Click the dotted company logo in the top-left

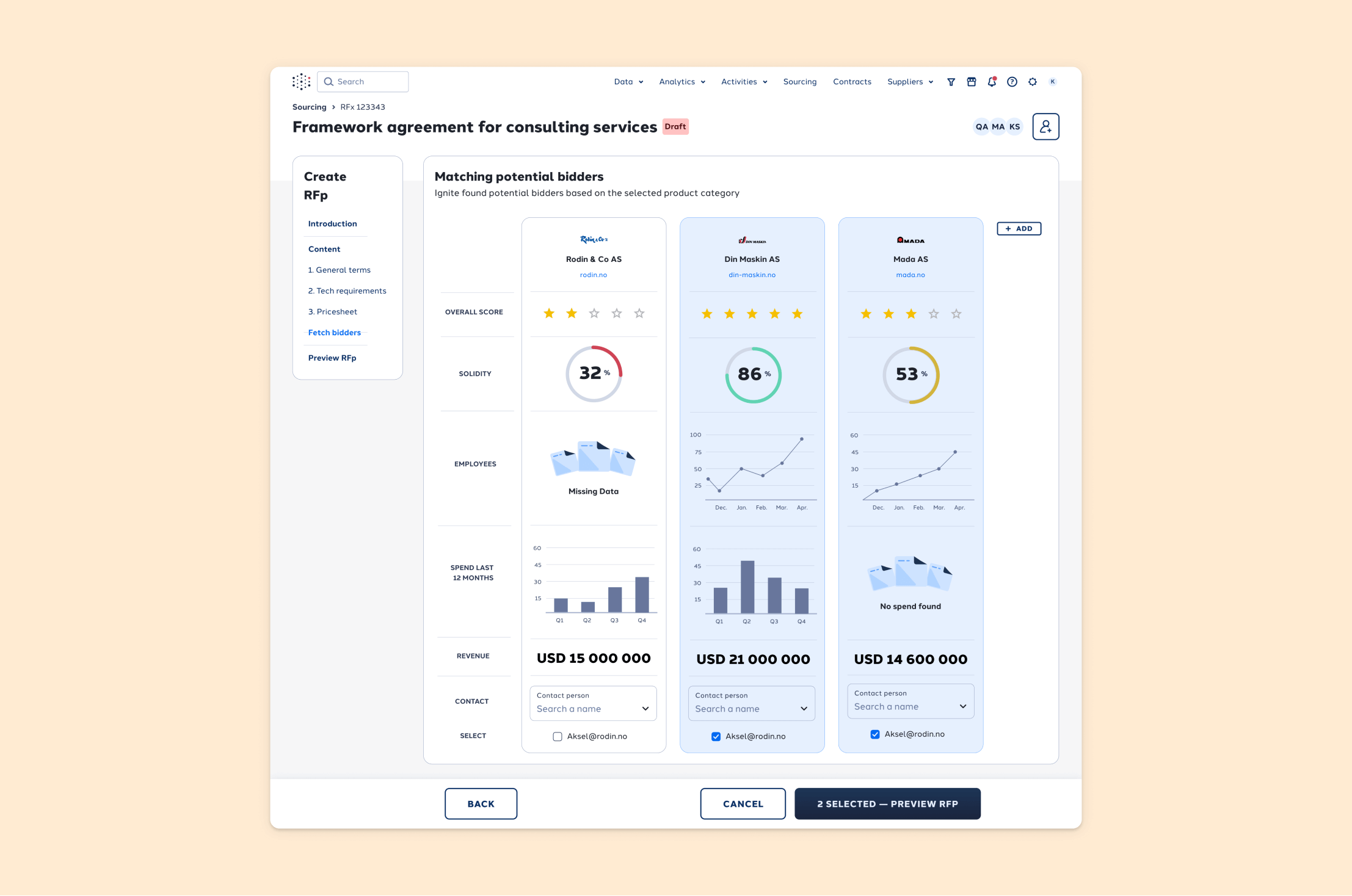[x=301, y=81]
